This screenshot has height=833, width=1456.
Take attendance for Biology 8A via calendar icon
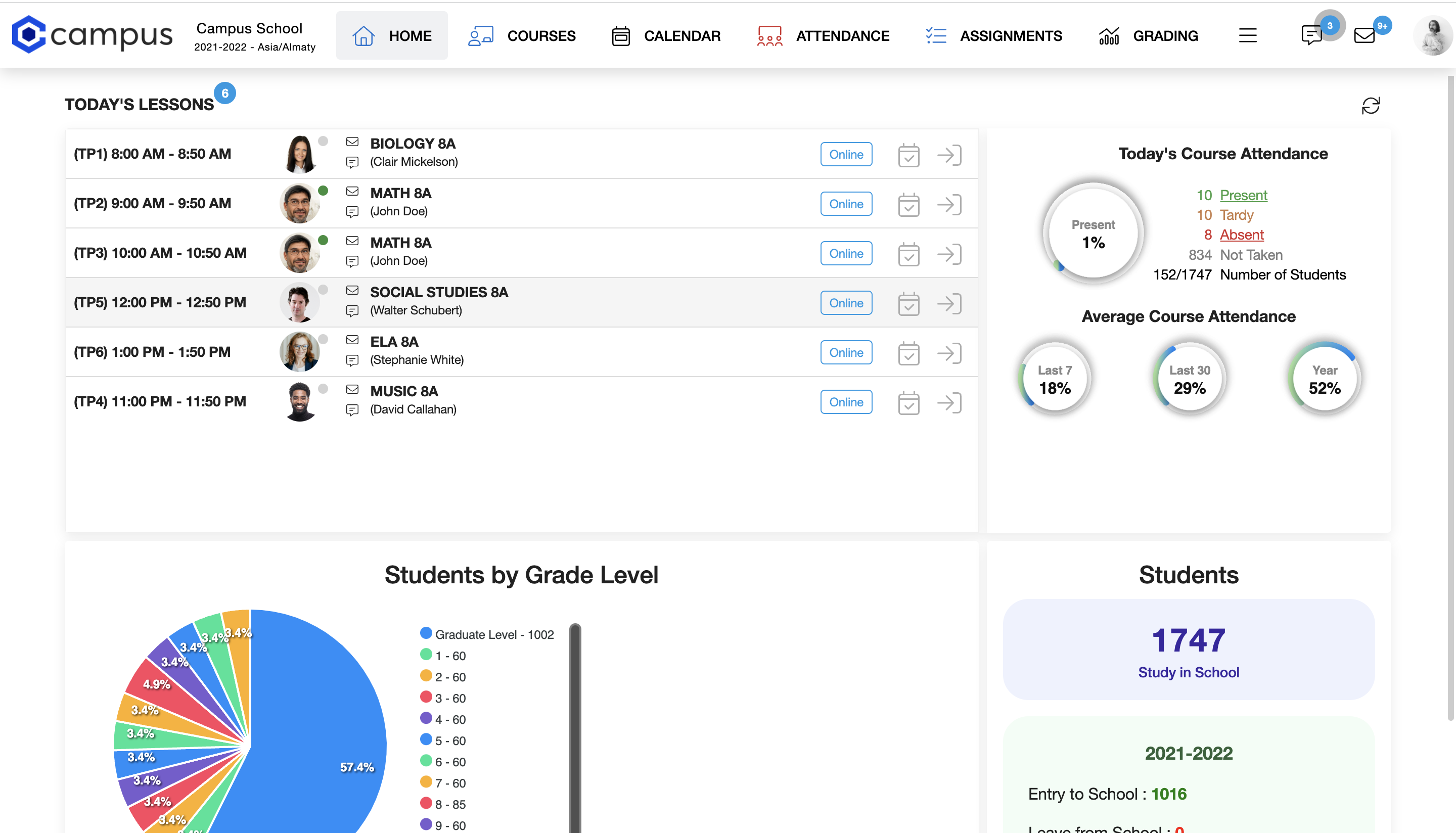pyautogui.click(x=908, y=155)
